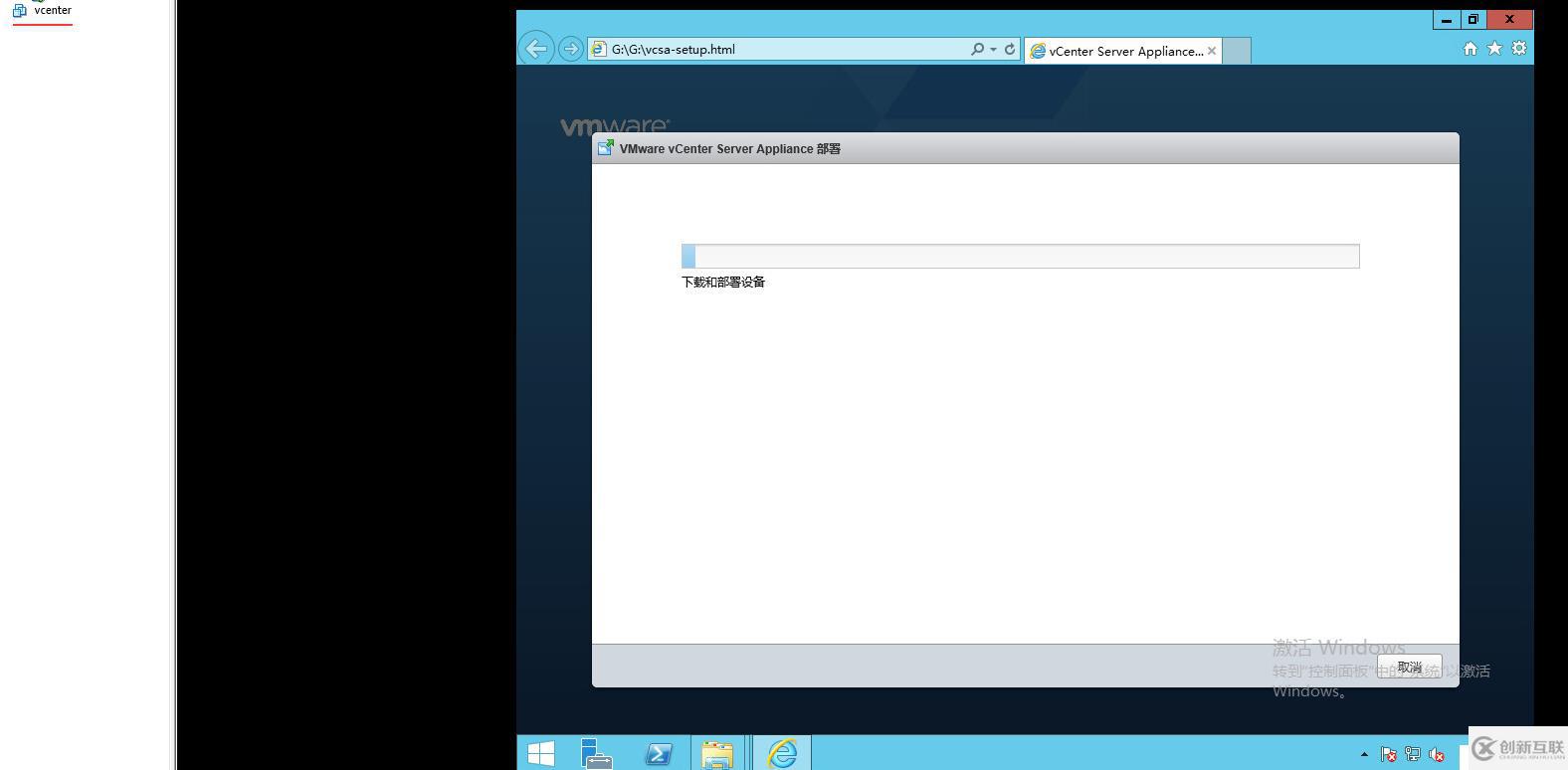Click the deployment dialog title icon
This screenshot has width=1568, height=770.
[x=605, y=148]
